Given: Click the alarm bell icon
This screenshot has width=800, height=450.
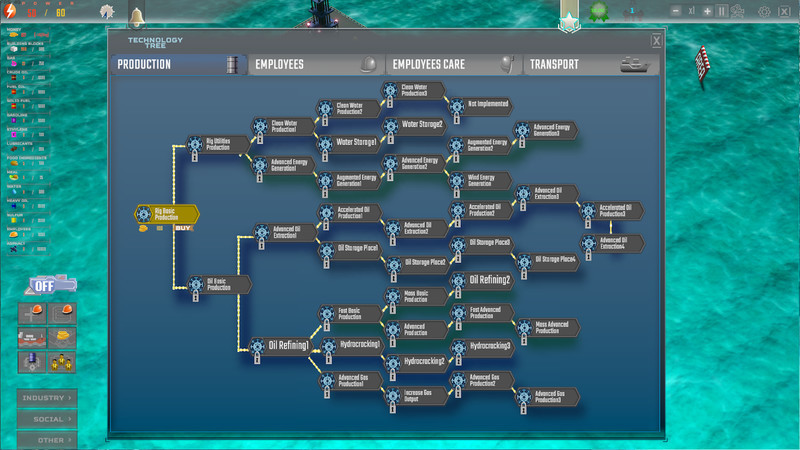Looking at the screenshot, I should 137,16.
